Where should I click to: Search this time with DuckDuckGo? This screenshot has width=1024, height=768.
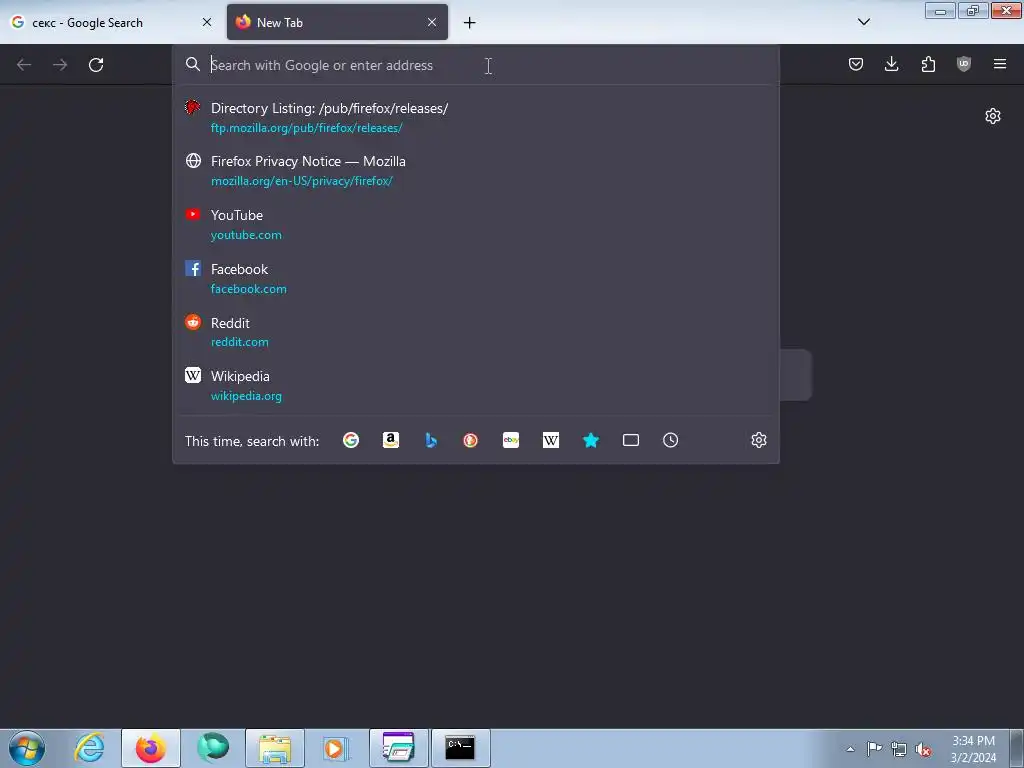click(x=470, y=440)
